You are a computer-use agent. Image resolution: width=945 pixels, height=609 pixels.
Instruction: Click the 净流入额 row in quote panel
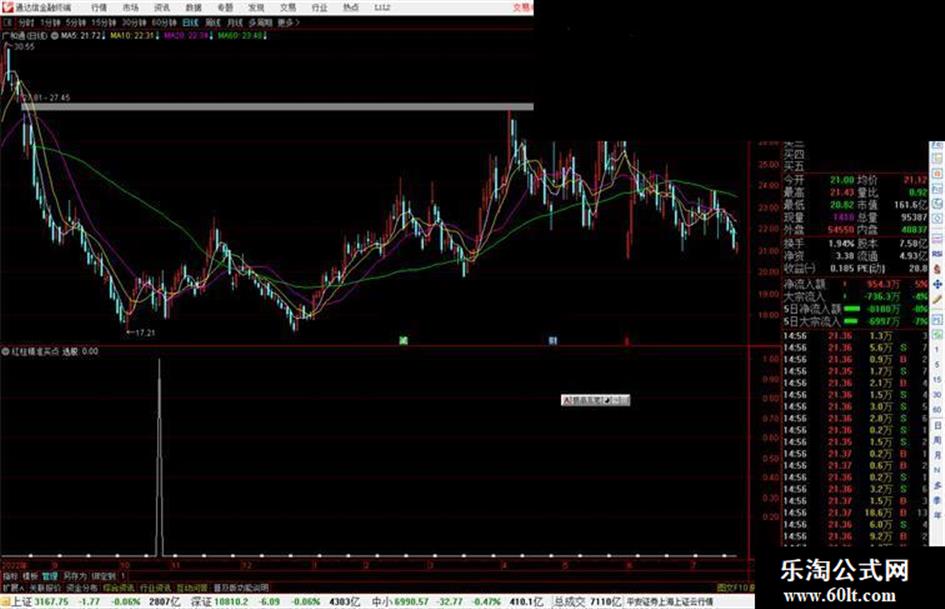tap(855, 284)
